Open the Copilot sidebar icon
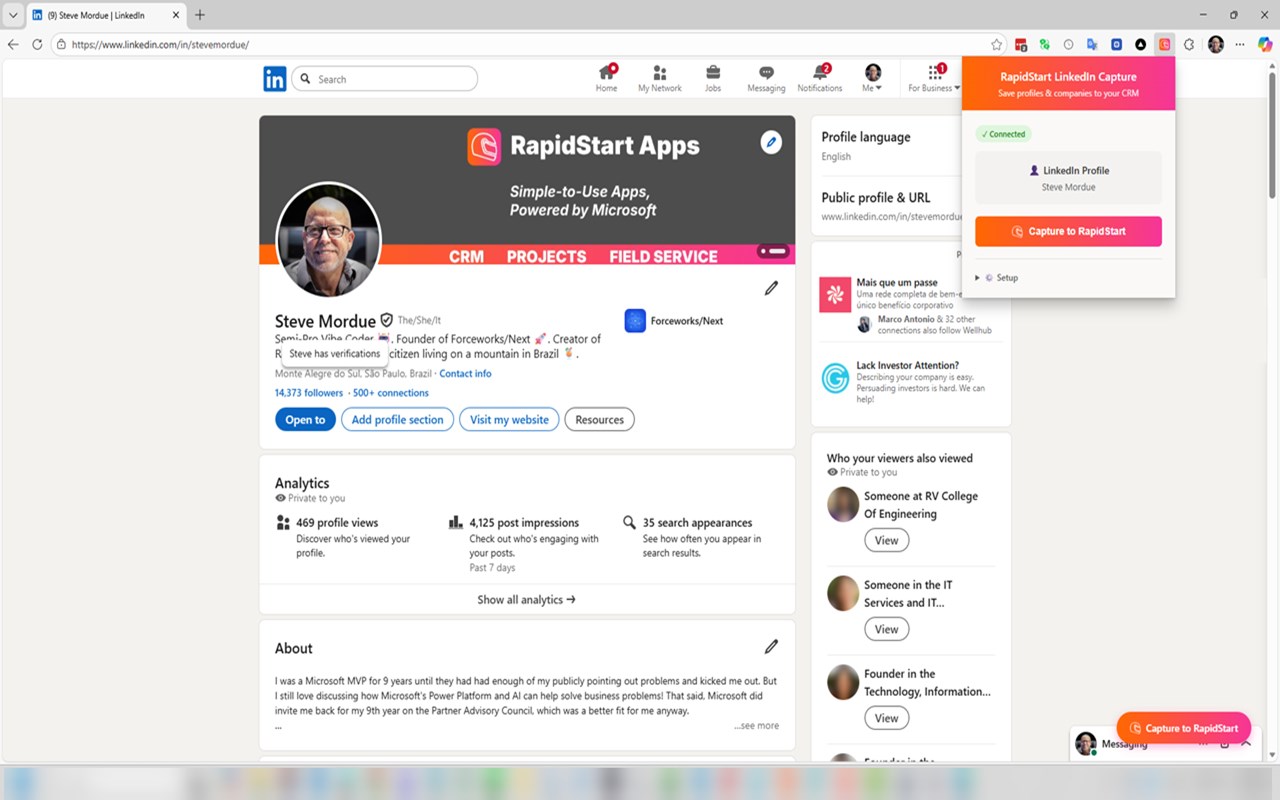1280x800 pixels. pos(1265,44)
